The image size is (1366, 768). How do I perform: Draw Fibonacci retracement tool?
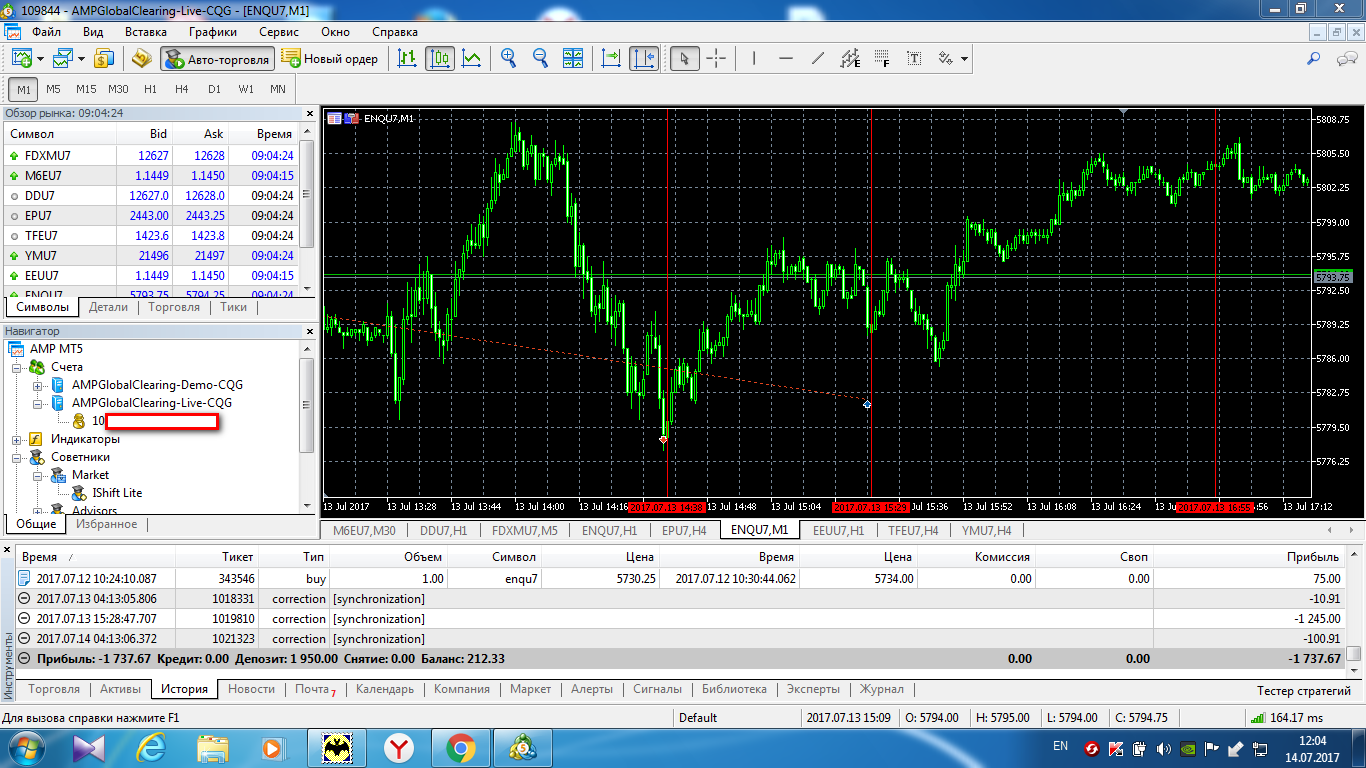click(882, 59)
